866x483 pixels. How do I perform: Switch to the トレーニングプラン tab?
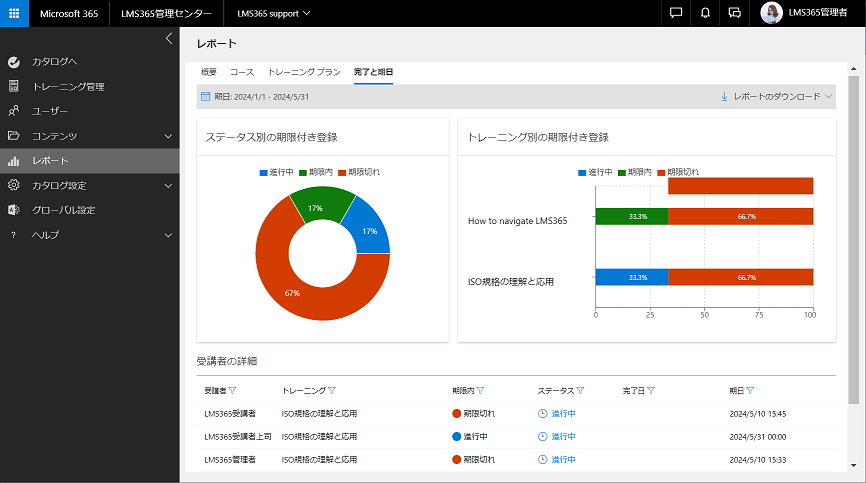tap(304, 72)
